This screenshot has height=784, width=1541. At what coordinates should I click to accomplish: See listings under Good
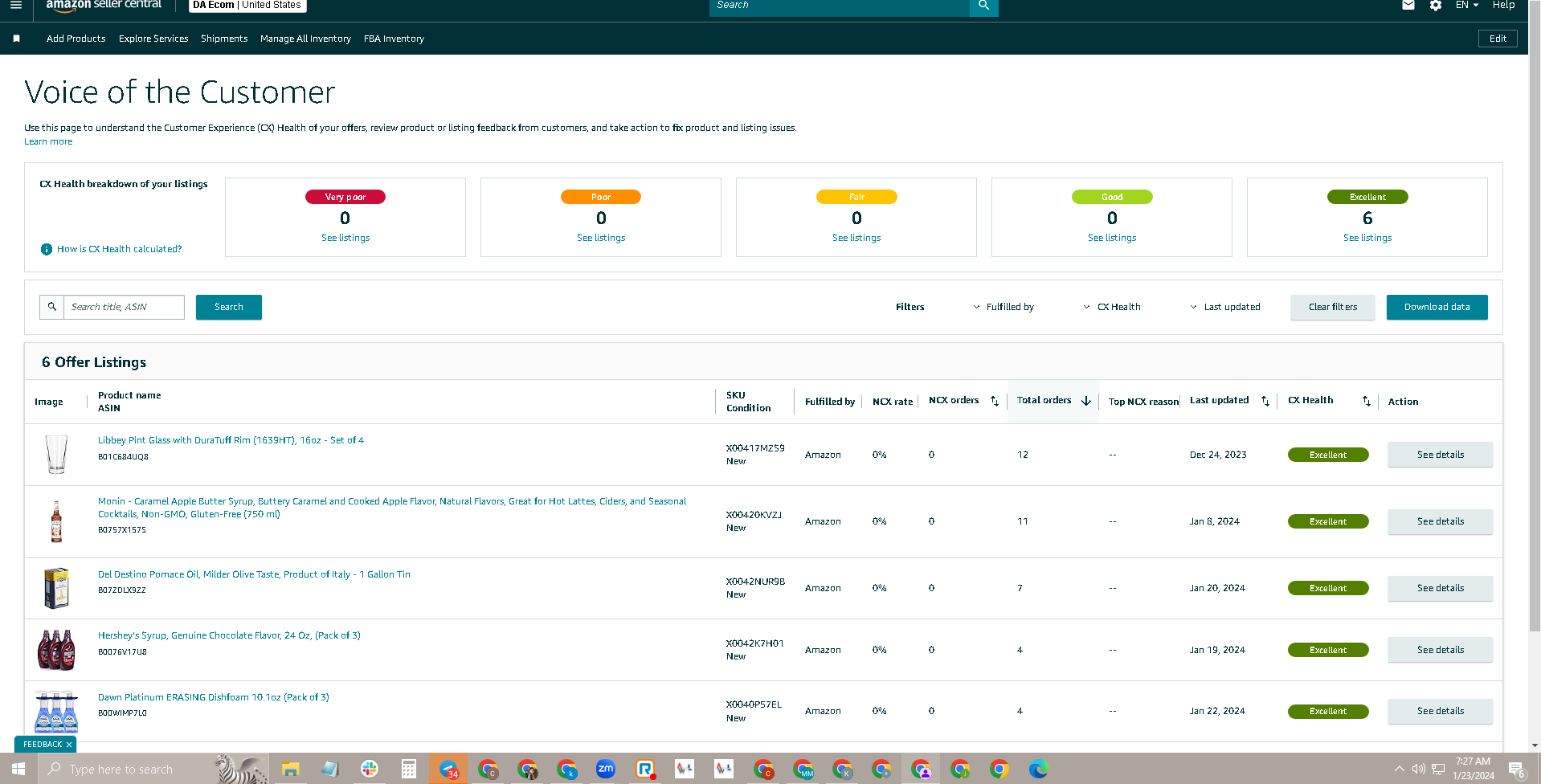click(1112, 238)
